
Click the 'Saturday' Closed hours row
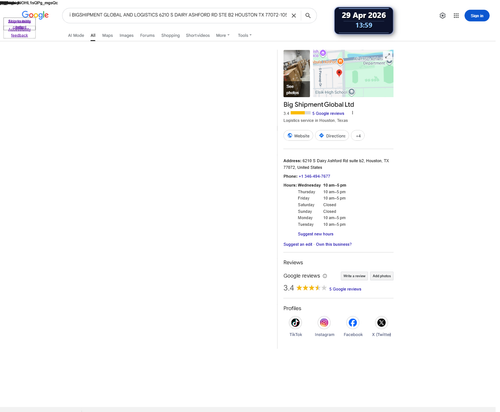317,205
